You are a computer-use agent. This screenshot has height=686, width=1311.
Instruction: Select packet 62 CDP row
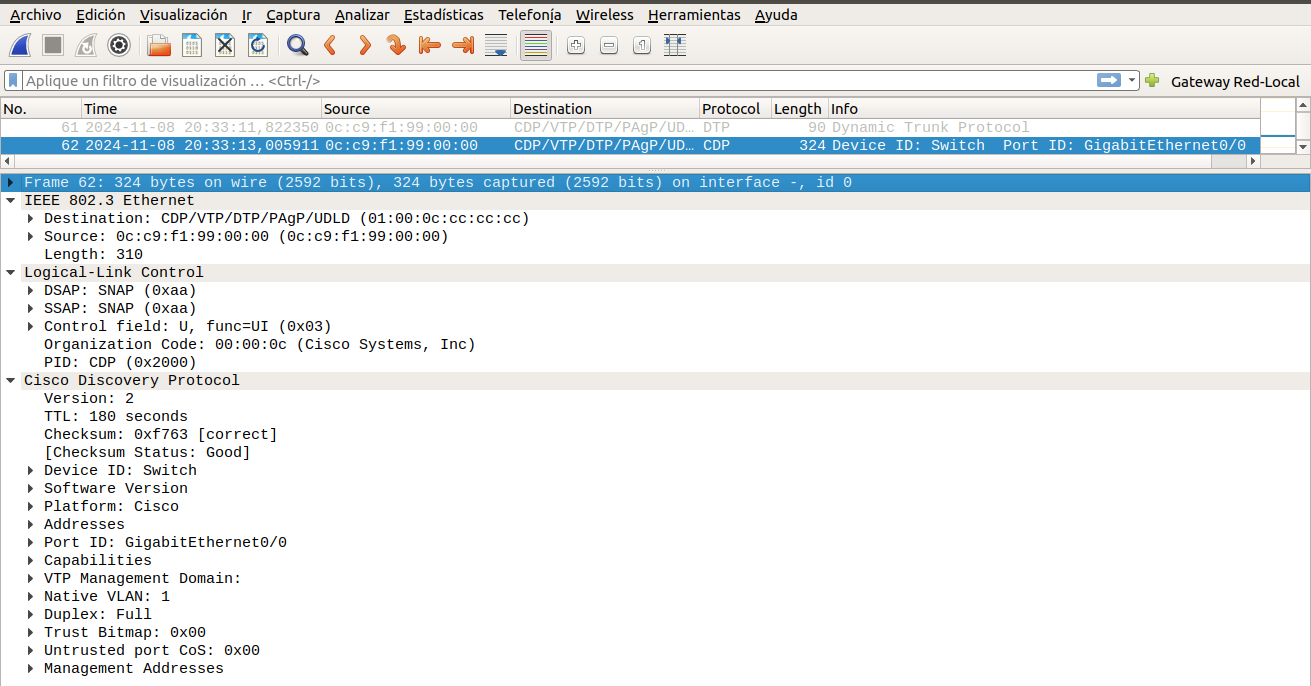coord(630,146)
